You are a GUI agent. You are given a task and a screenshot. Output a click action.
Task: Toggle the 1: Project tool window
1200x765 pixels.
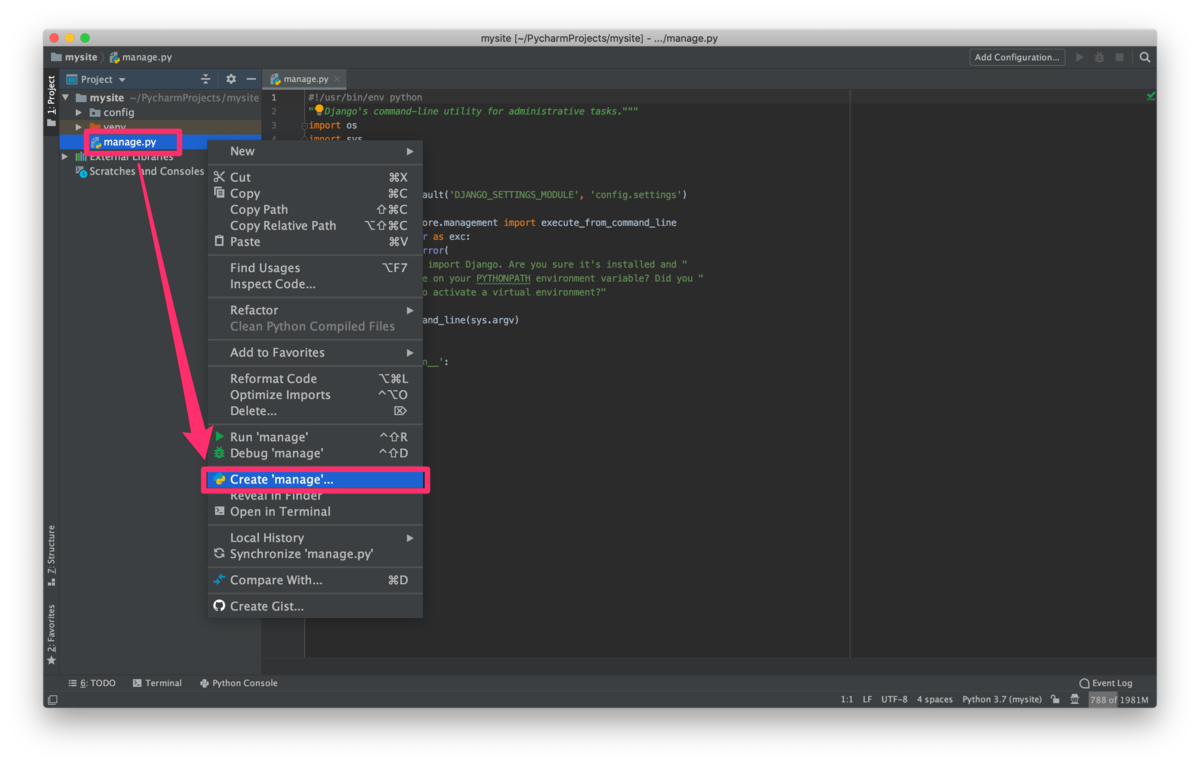[51, 101]
